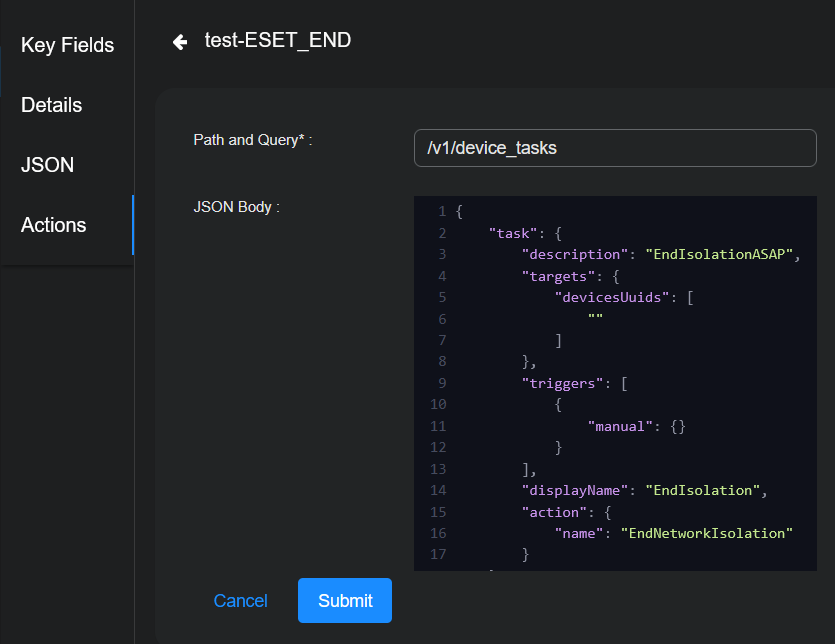This screenshot has height=644, width=835.
Task: Click the "EndNetworkIsolation" action name value
Action: pyautogui.click(x=706, y=533)
